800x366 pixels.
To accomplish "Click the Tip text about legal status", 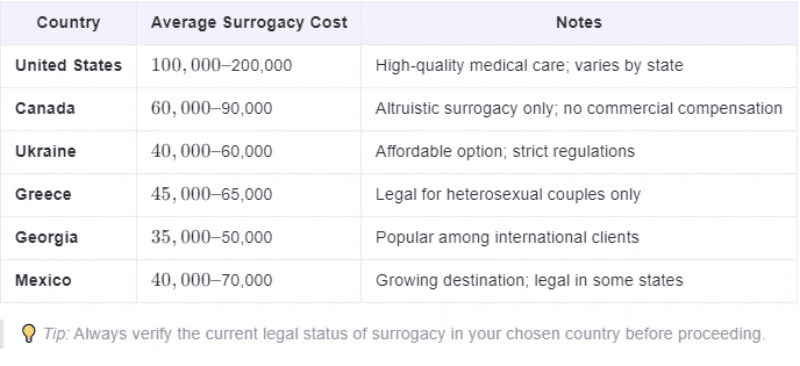I will pos(404,334).
